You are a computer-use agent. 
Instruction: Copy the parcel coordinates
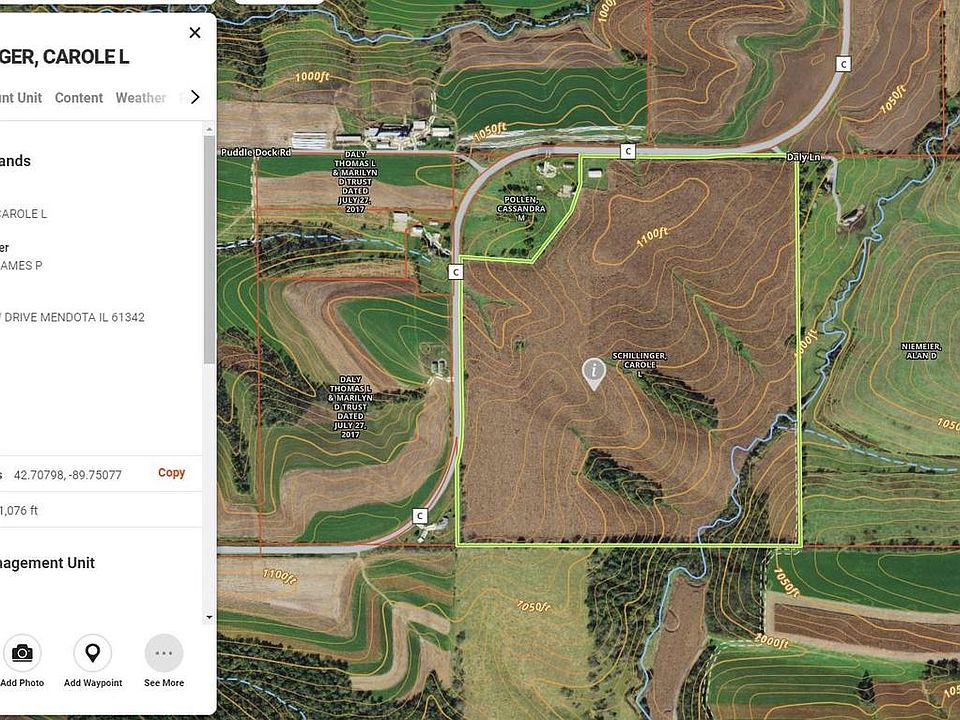[171, 473]
